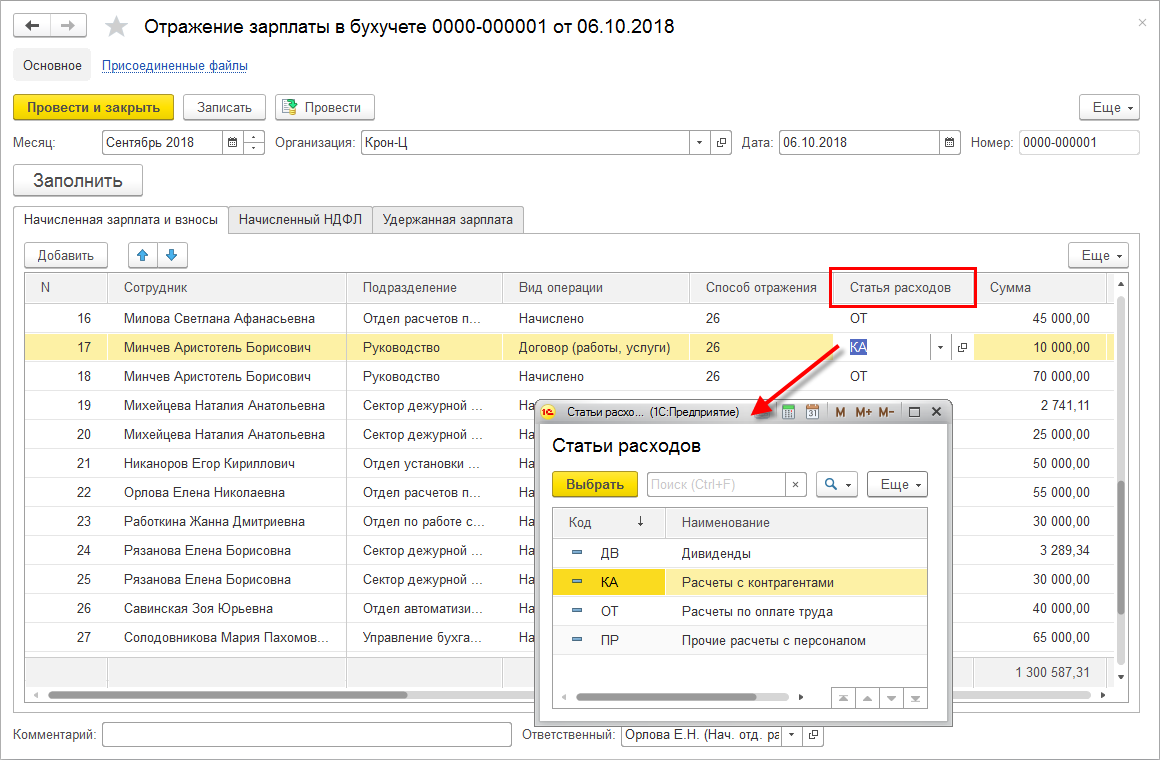This screenshot has width=1160, height=760.
Task: Step the Месяц value with the spinner
Action: (253, 142)
